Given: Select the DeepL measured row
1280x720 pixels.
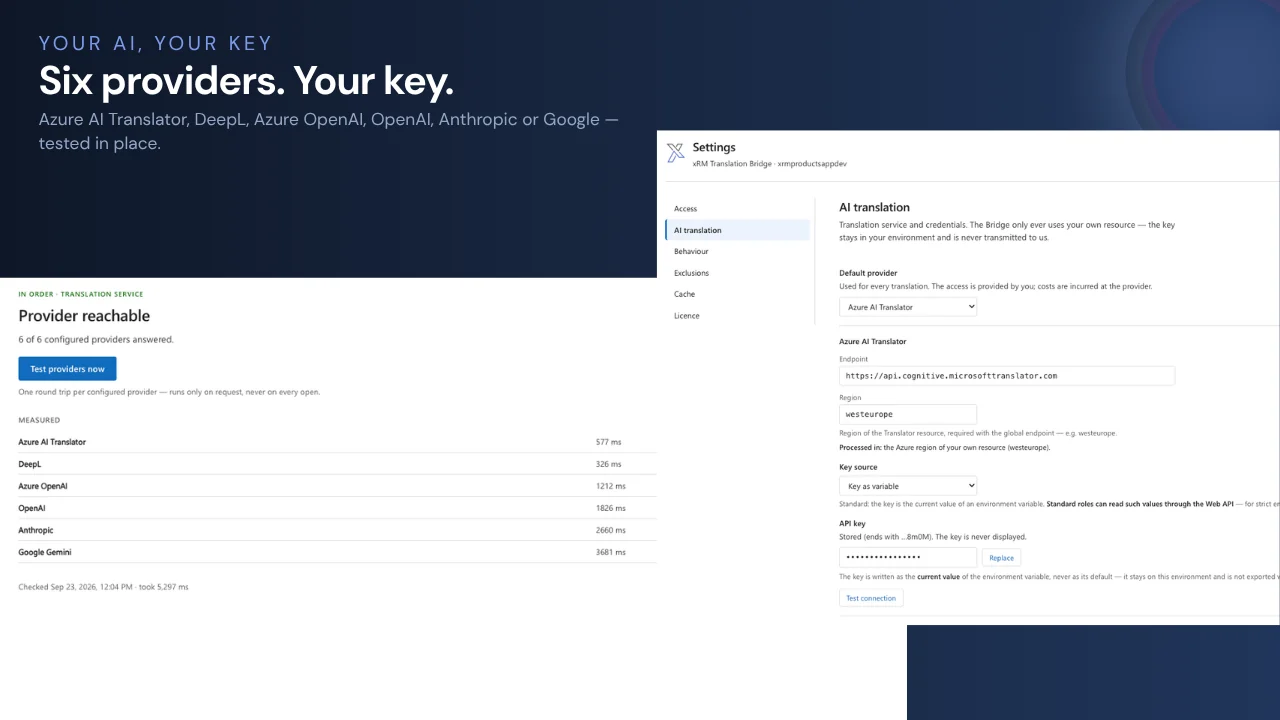Looking at the screenshot, I should point(337,464).
